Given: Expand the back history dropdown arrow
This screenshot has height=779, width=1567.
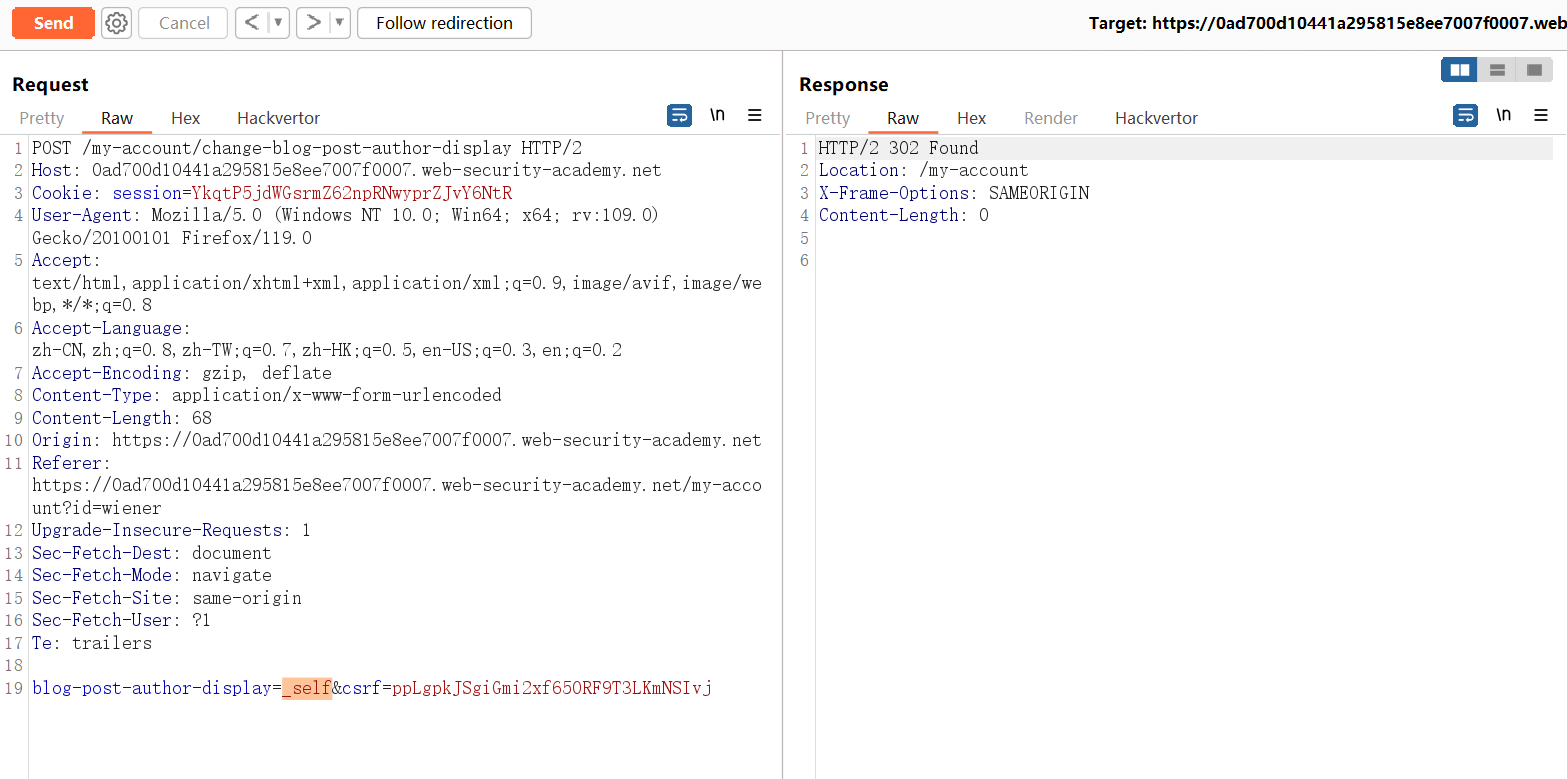Looking at the screenshot, I should (279, 23).
